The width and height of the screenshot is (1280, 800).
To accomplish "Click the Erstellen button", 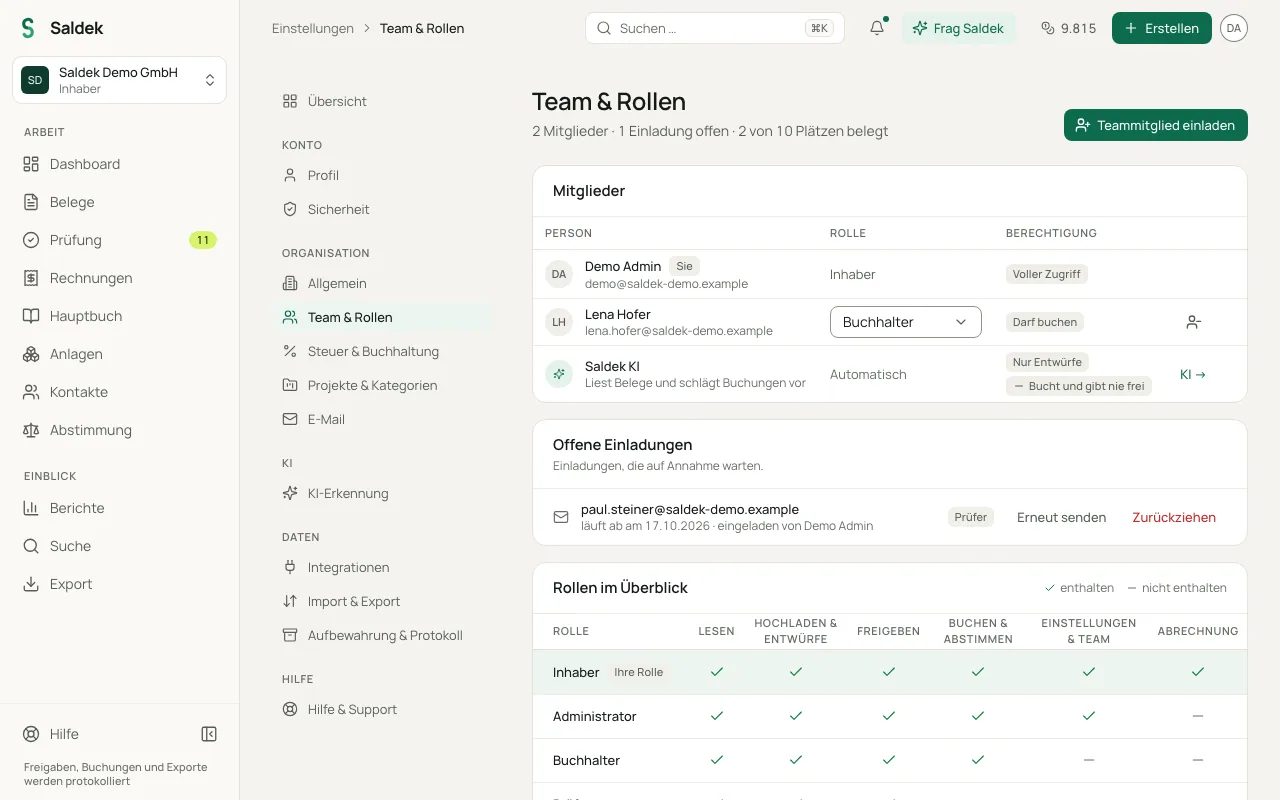I will click(x=1162, y=28).
